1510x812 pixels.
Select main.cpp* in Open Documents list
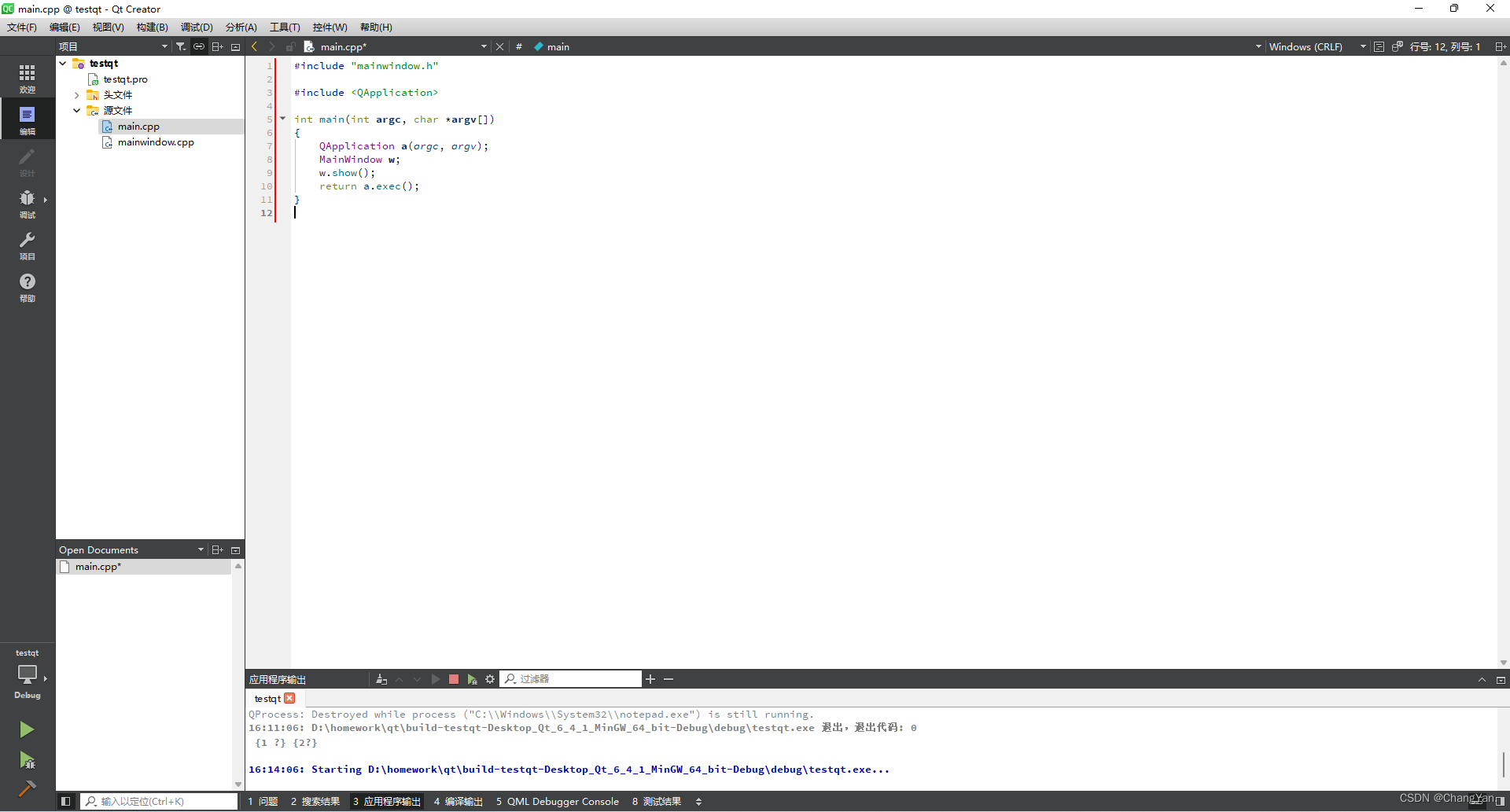(144, 567)
